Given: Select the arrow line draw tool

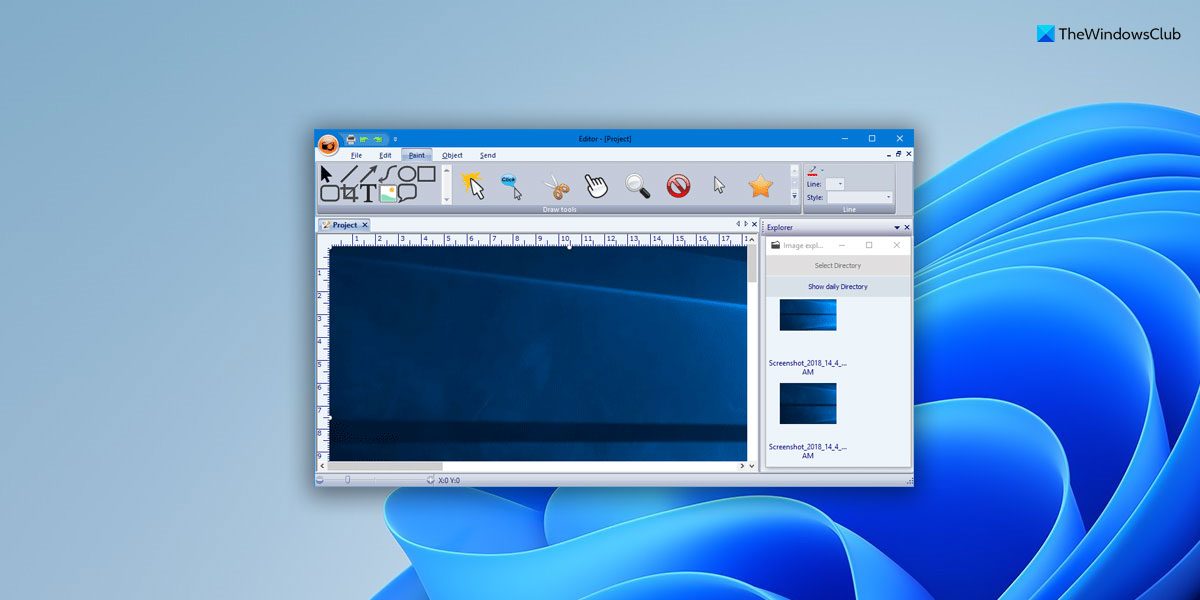Looking at the screenshot, I should pos(369,175).
